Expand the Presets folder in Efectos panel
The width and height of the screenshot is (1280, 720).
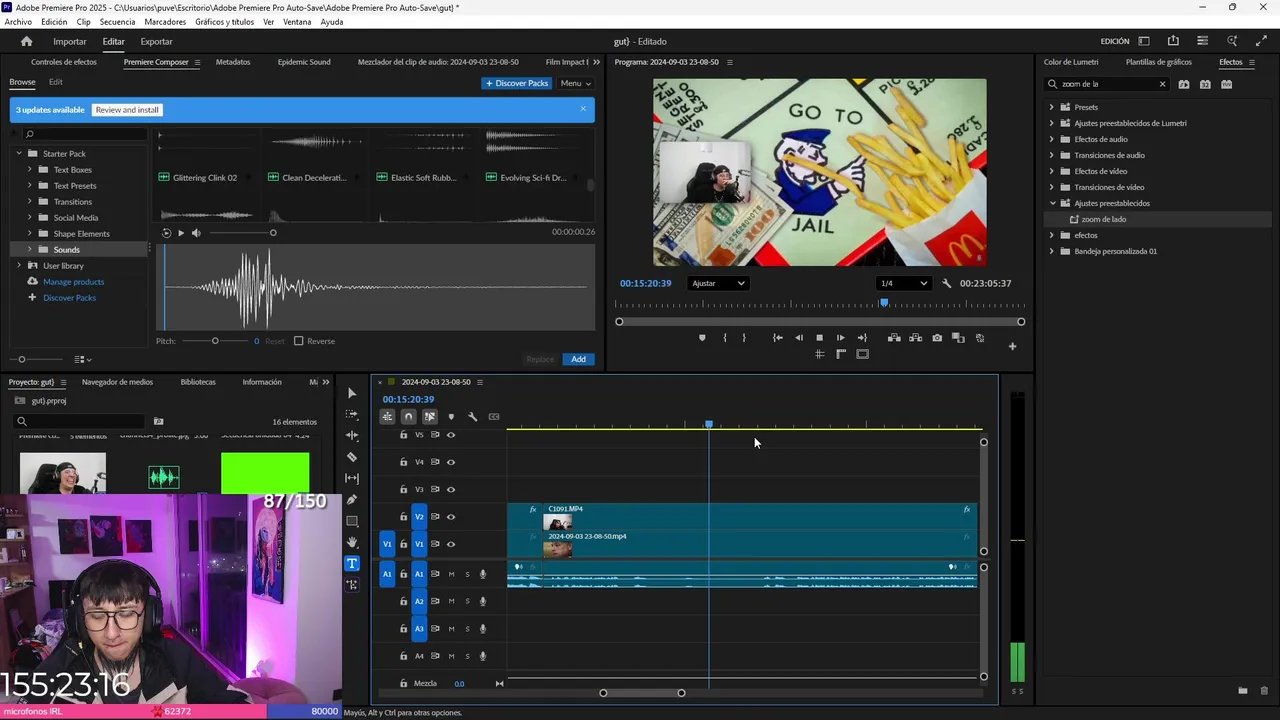point(1051,107)
